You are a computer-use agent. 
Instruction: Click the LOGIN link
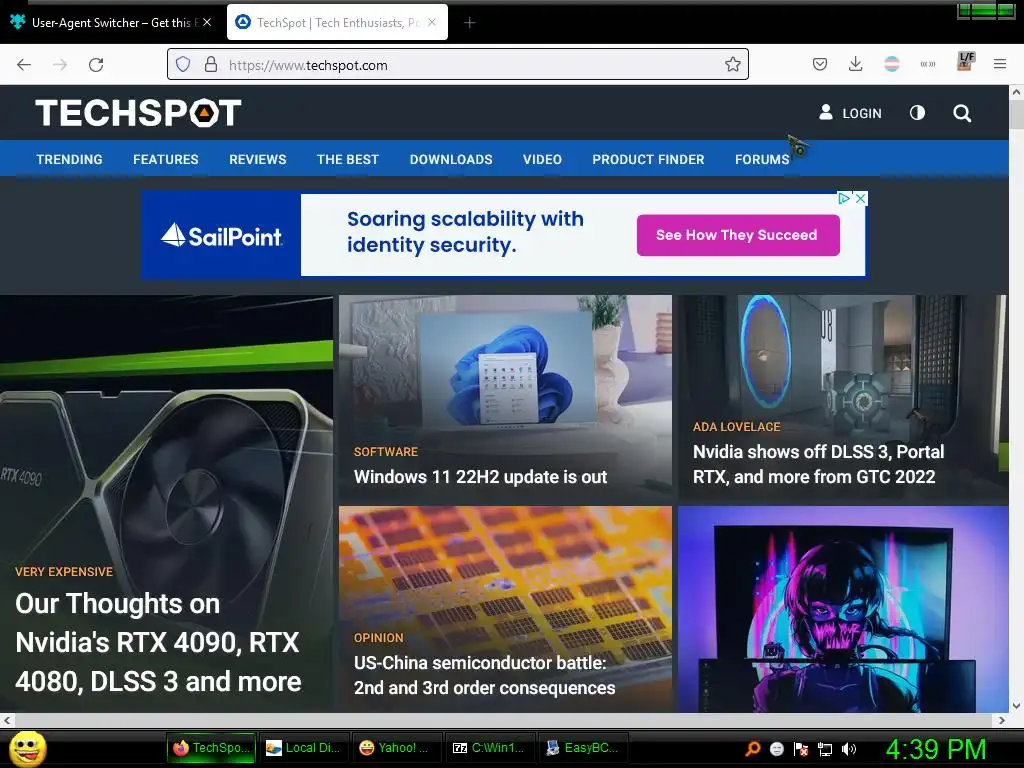(x=850, y=113)
